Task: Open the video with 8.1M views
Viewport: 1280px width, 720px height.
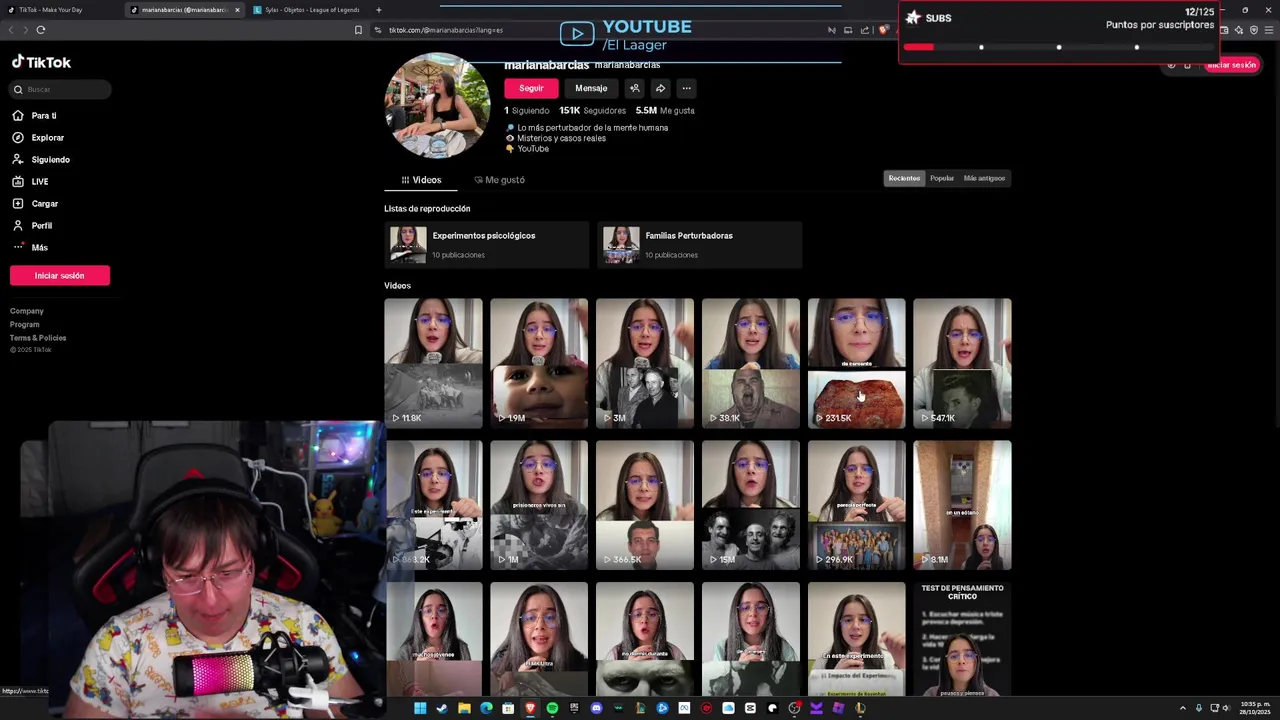Action: tap(962, 505)
